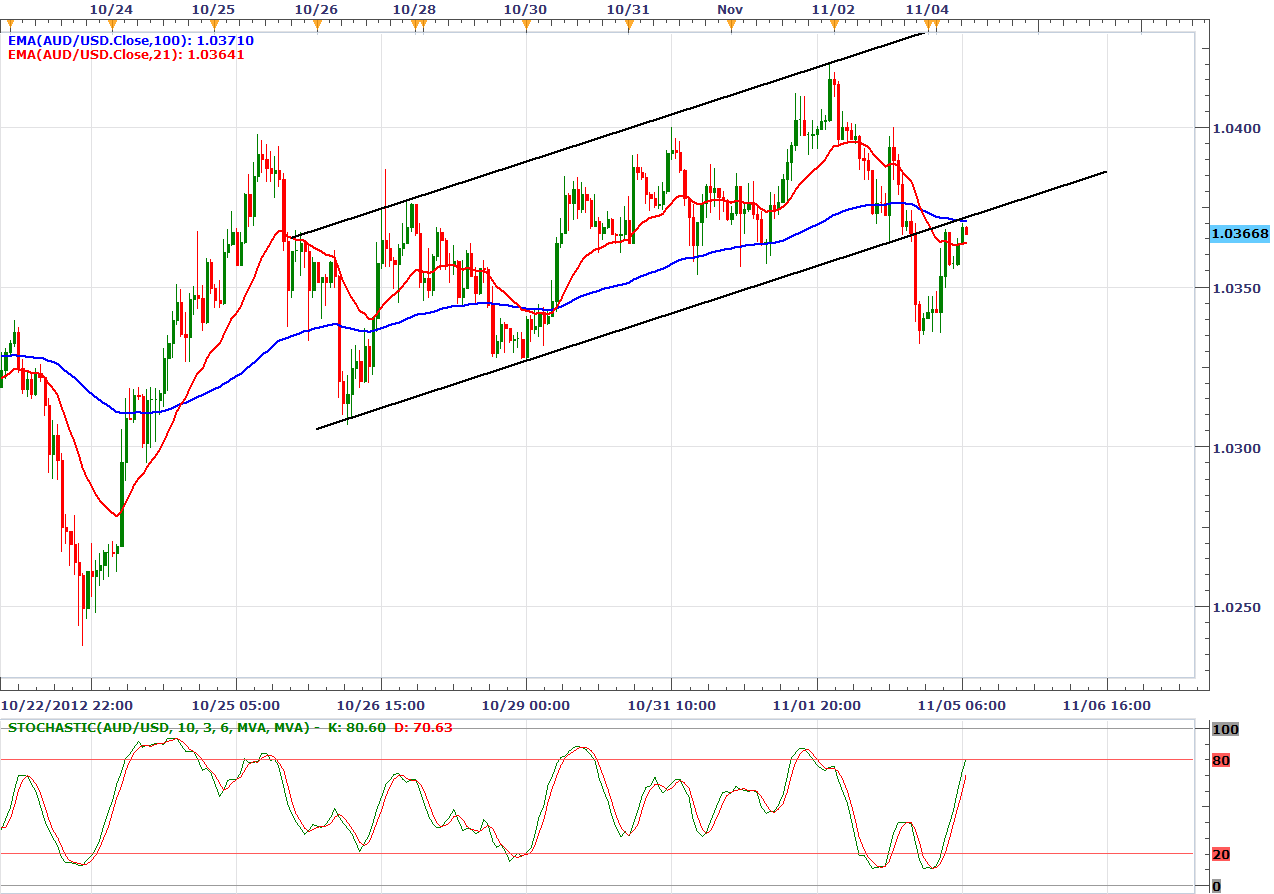
Task: Click the 10/22/2012 22:00 time axis label
Action: coord(67,705)
